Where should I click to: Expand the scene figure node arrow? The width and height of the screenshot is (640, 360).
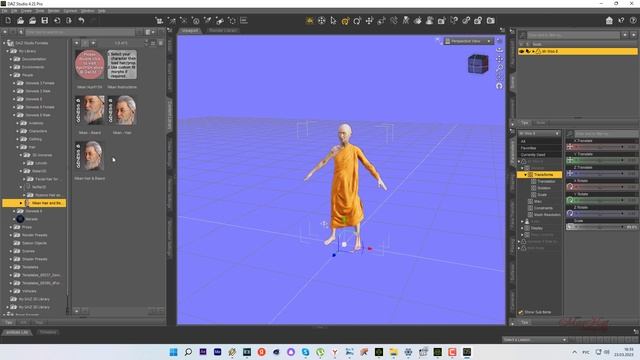click(533, 51)
